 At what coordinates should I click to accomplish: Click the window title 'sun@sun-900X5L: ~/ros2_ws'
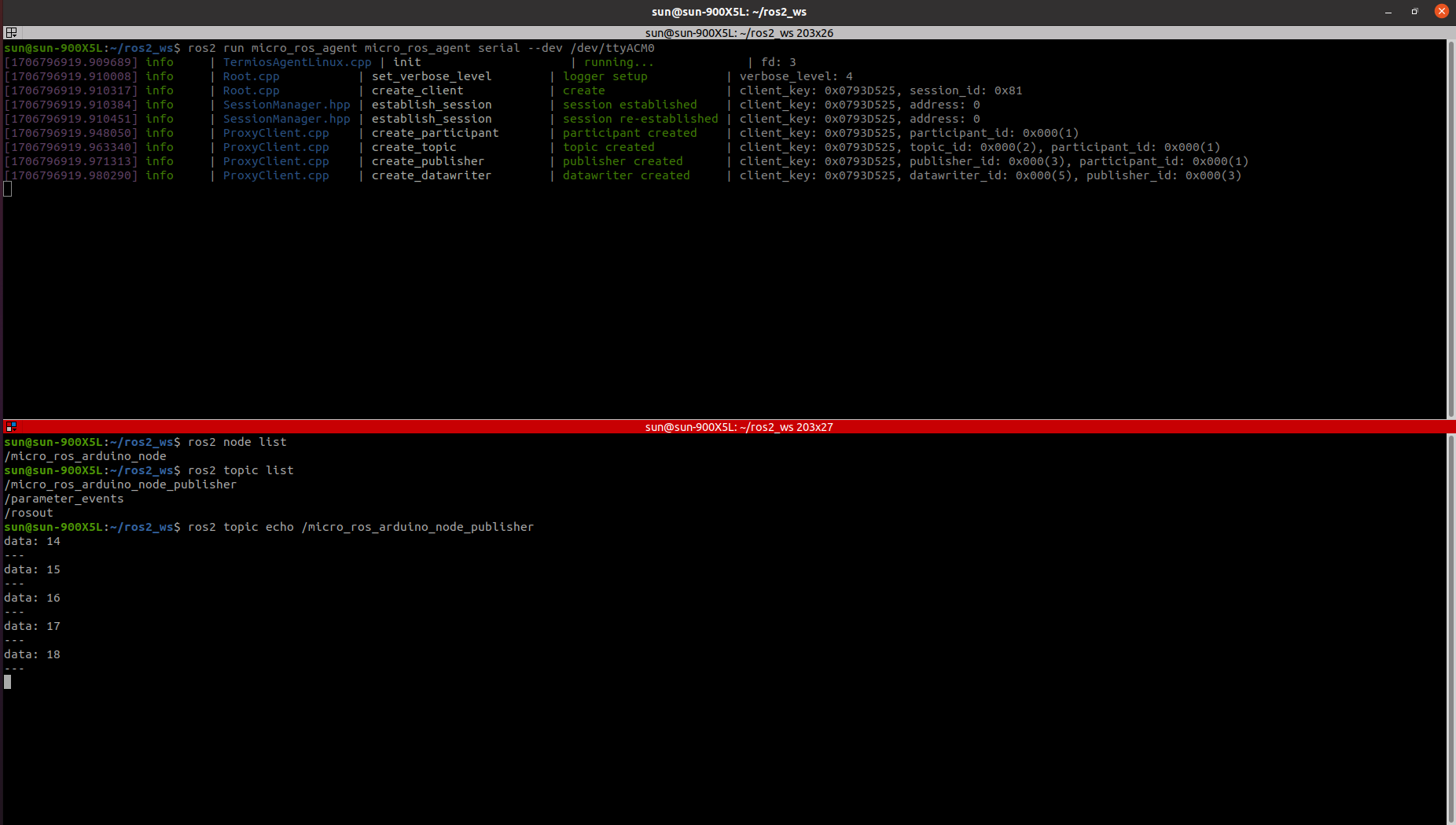pyautogui.click(x=729, y=12)
